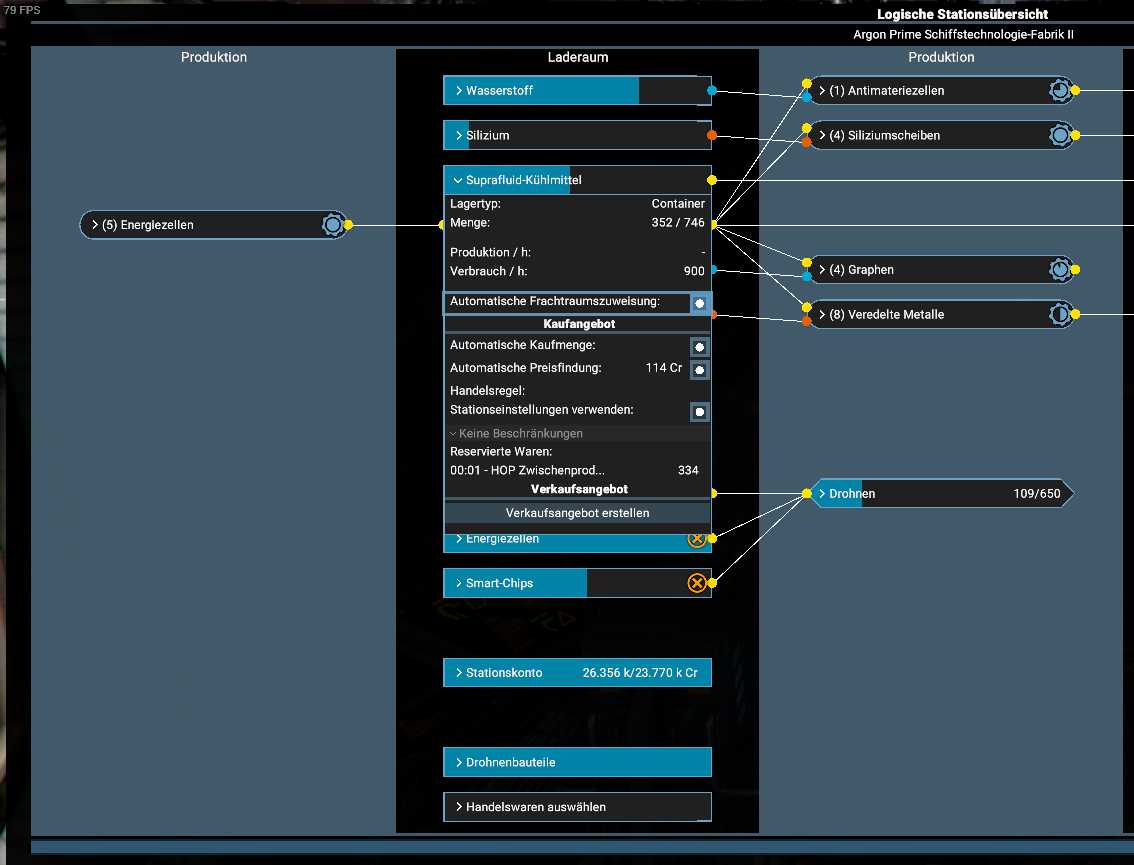Viewport: 1134px width, 865px height.
Task: Click the Lagertyp Container value
Action: tap(678, 204)
